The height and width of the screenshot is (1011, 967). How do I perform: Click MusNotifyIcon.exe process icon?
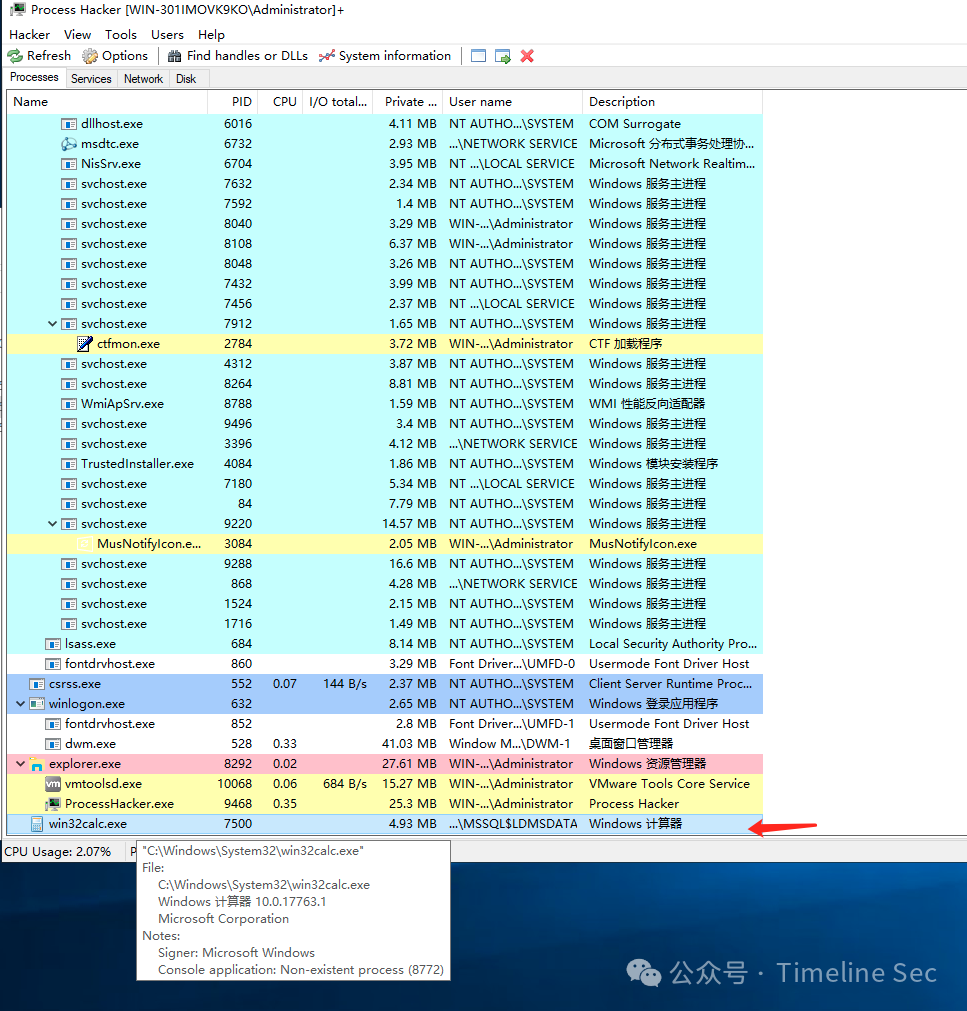click(x=84, y=544)
